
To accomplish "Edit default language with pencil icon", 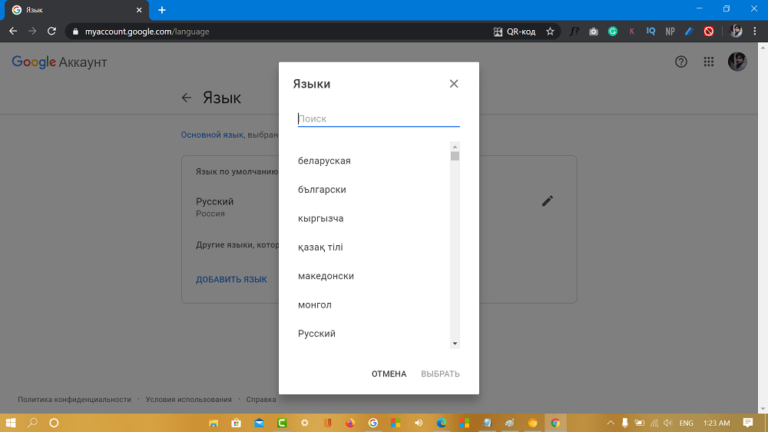I will click(x=547, y=201).
